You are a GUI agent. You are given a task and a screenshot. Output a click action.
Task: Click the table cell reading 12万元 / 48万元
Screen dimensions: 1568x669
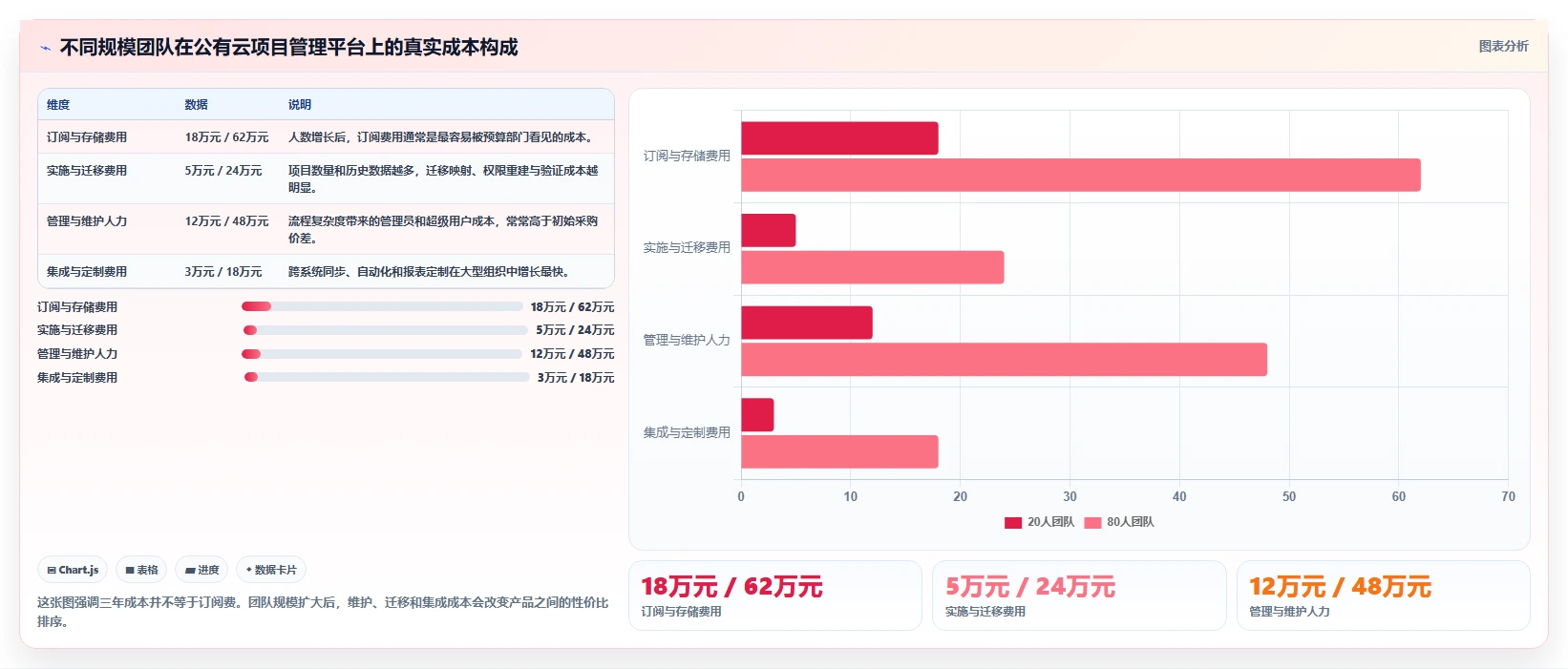coord(226,221)
